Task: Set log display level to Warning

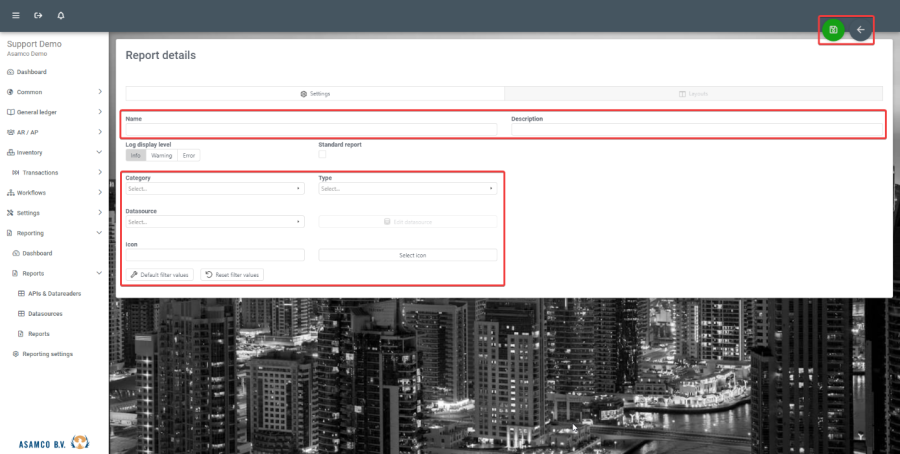Action: click(161, 155)
